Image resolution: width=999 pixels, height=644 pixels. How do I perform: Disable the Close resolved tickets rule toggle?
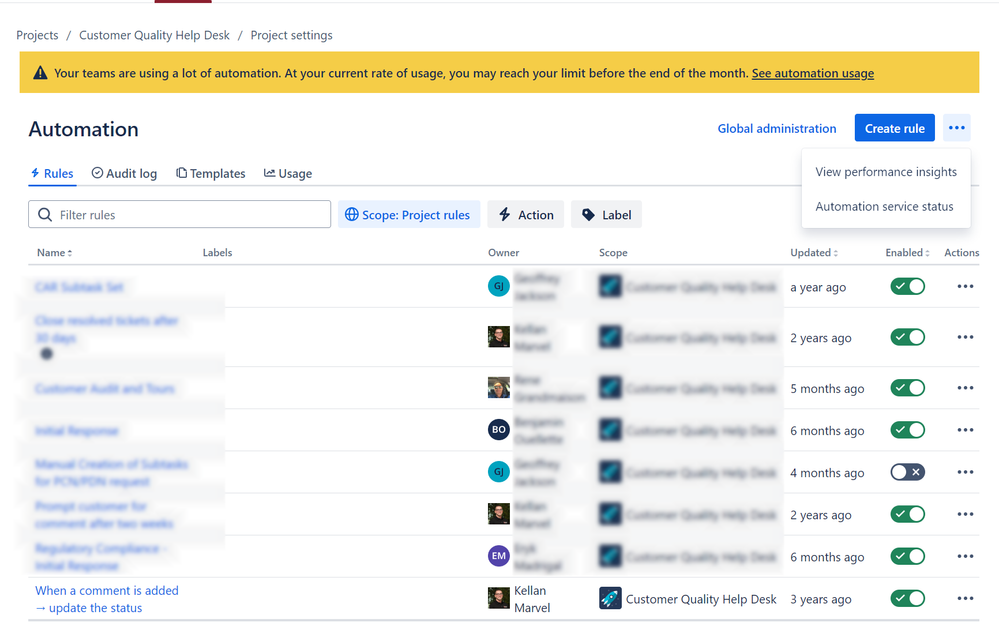tap(908, 337)
